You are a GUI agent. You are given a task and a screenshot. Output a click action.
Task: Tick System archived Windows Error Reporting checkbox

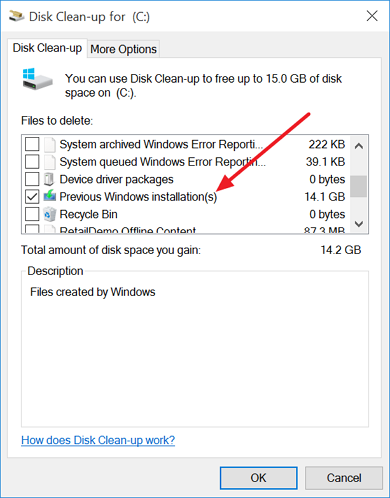pos(32,144)
